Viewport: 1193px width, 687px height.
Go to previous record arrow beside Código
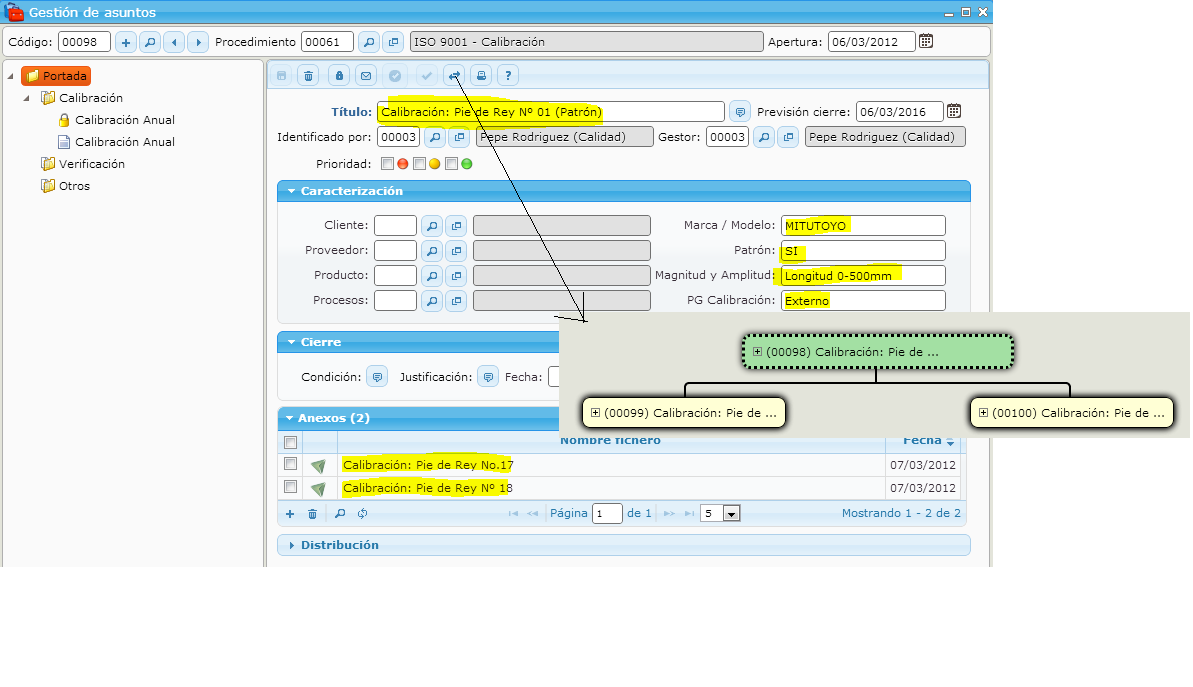(174, 42)
